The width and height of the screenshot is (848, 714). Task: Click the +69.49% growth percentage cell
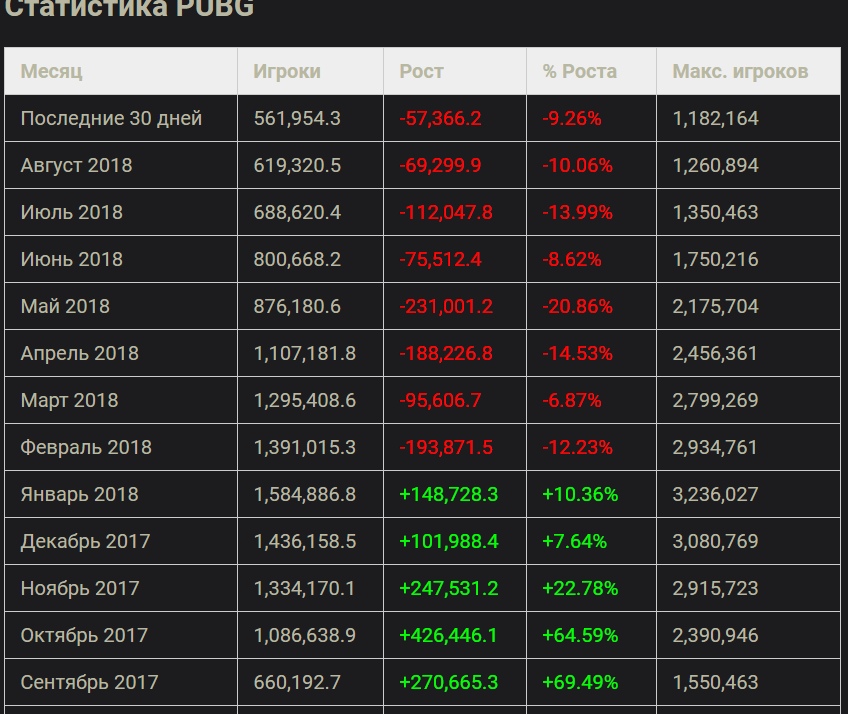(580, 683)
